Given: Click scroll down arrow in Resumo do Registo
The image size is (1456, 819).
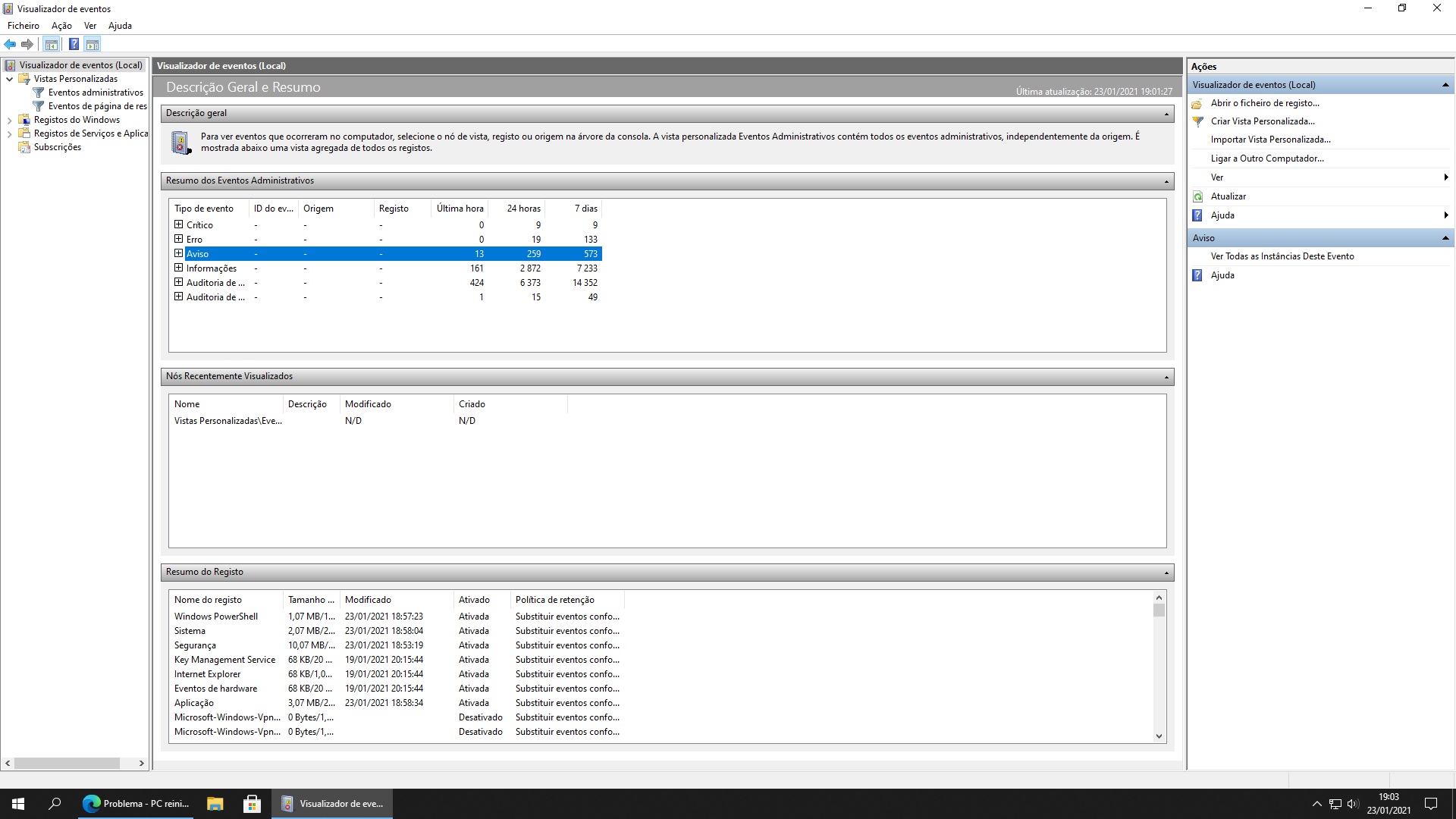Looking at the screenshot, I should pyautogui.click(x=1159, y=736).
